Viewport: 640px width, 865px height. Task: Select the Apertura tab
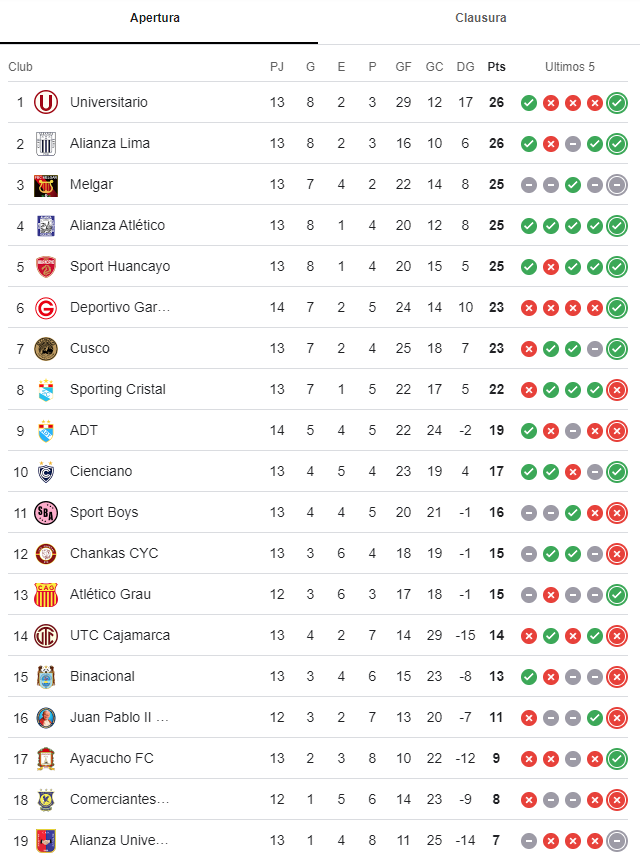tap(155, 18)
